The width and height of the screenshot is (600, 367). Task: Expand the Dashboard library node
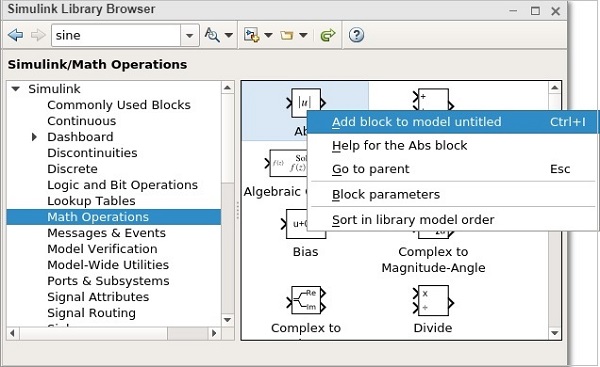click(34, 137)
